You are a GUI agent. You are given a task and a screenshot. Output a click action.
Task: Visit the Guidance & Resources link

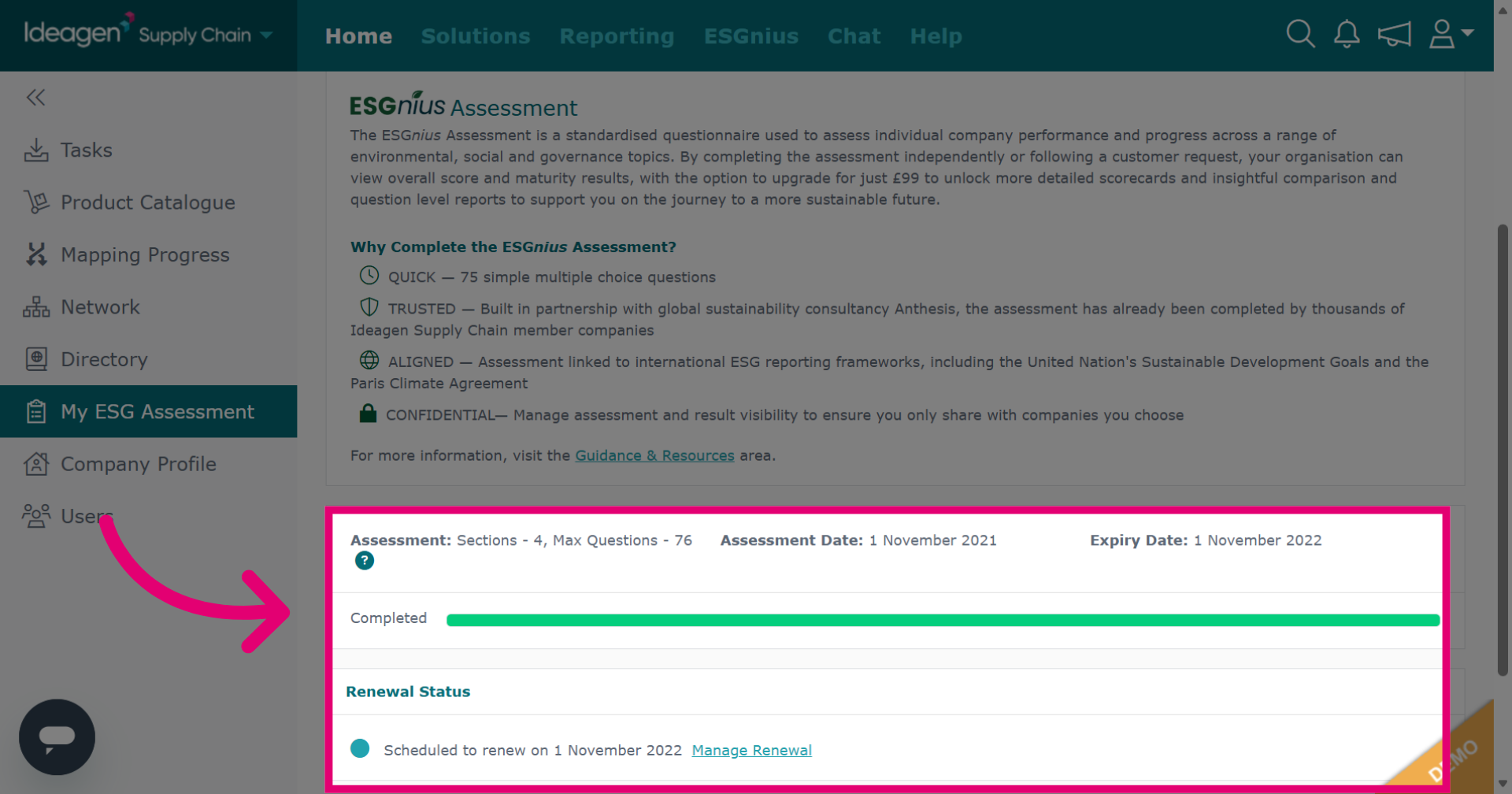[654, 455]
